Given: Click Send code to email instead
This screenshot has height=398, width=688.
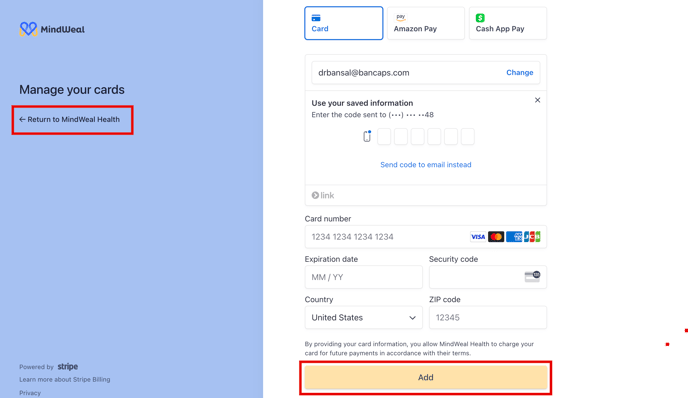Looking at the screenshot, I should pyautogui.click(x=426, y=165).
